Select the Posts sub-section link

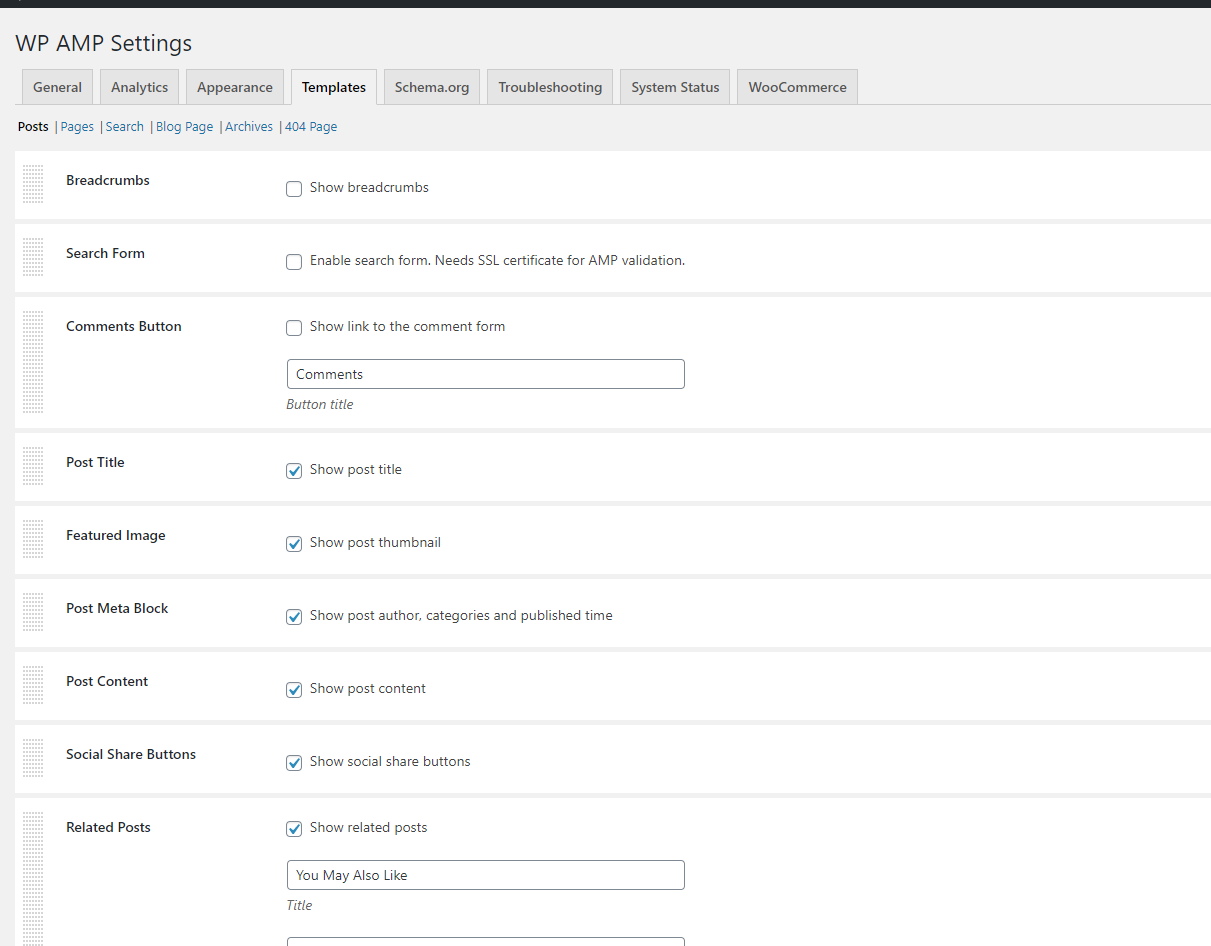tap(33, 127)
